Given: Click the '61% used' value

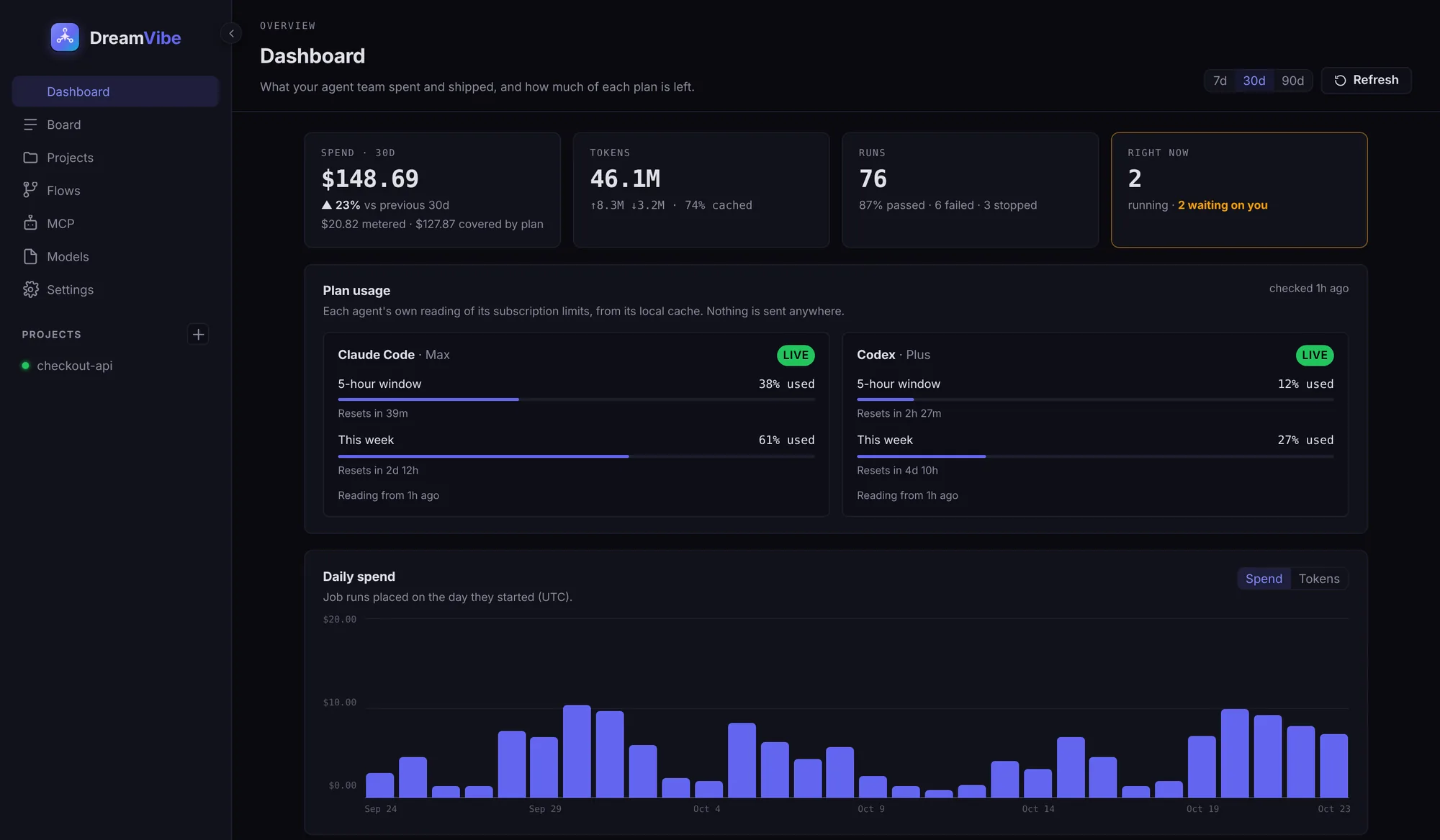Looking at the screenshot, I should [786, 440].
